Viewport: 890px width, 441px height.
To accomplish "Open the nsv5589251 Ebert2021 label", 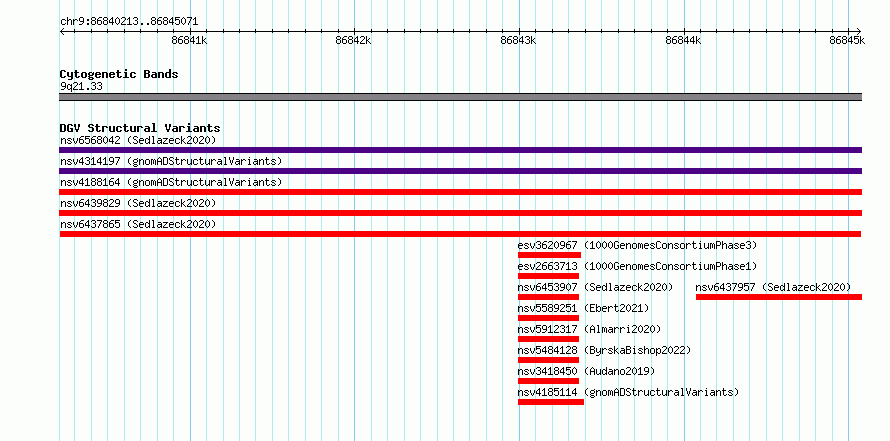I will tap(583, 308).
